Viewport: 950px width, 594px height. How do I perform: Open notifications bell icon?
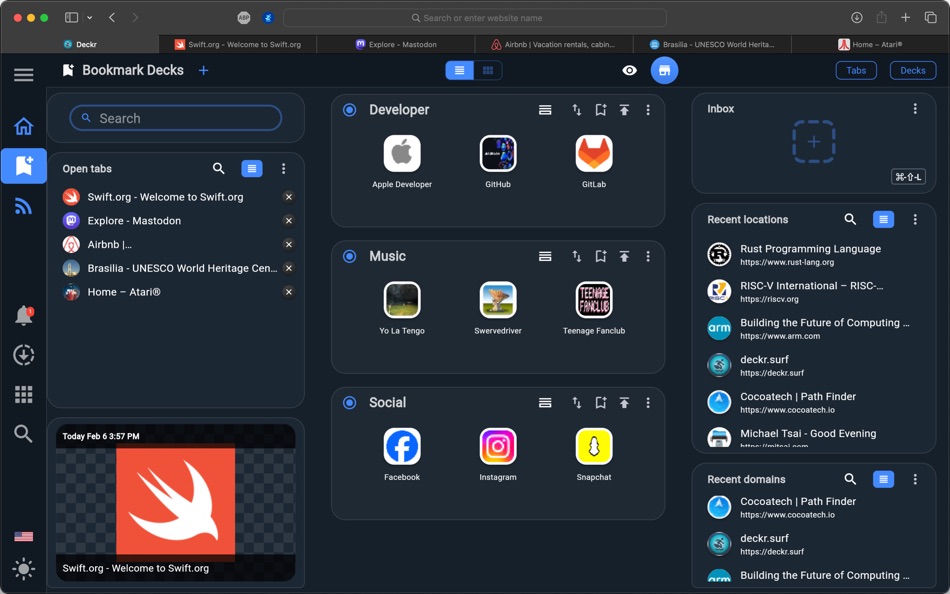click(24, 315)
